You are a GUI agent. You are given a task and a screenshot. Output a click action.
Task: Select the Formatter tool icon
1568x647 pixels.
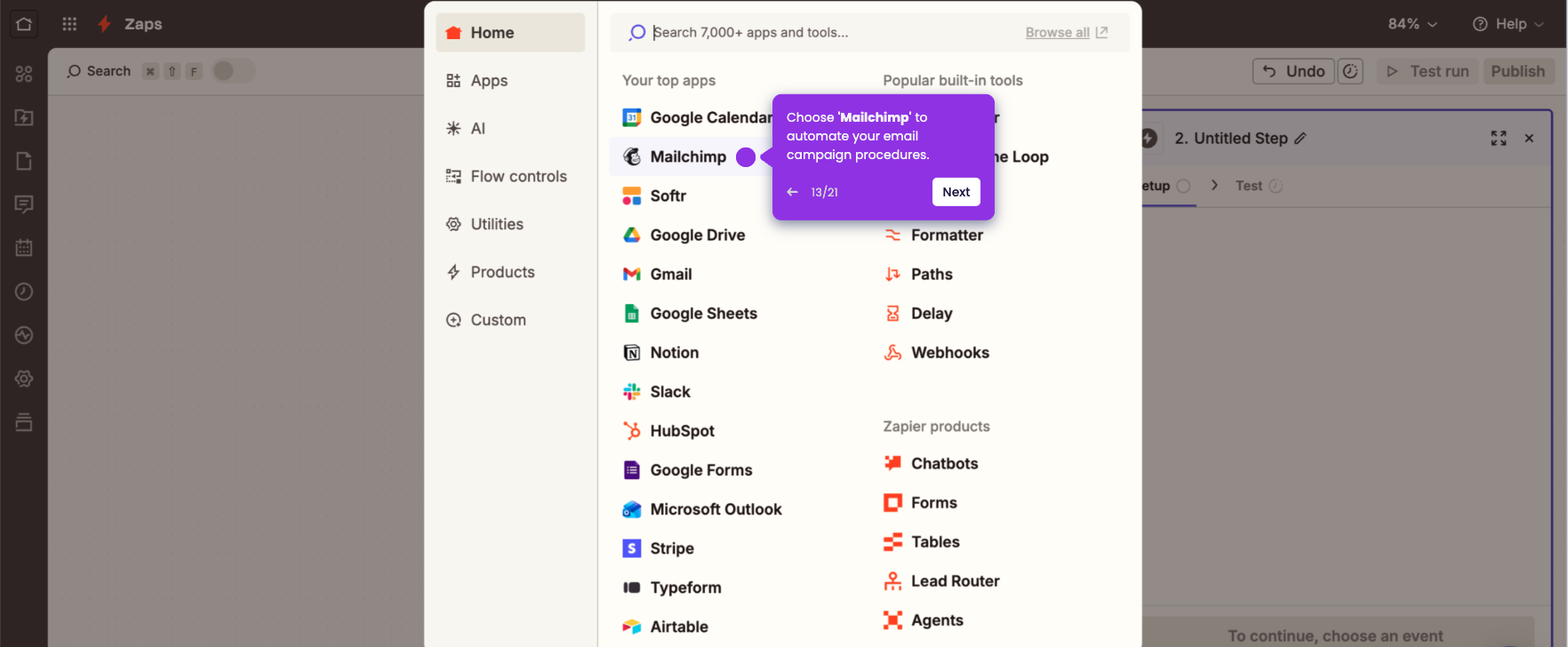pyautogui.click(x=892, y=235)
